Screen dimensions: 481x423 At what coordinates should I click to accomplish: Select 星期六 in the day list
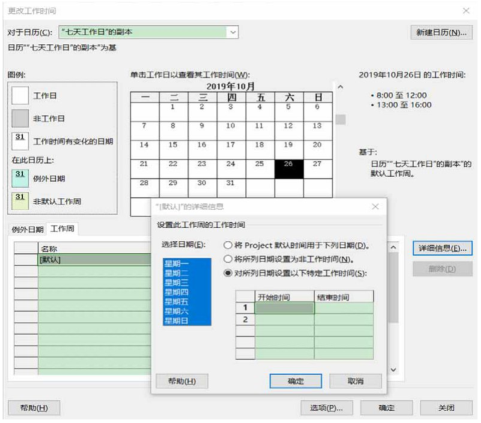coord(187,311)
